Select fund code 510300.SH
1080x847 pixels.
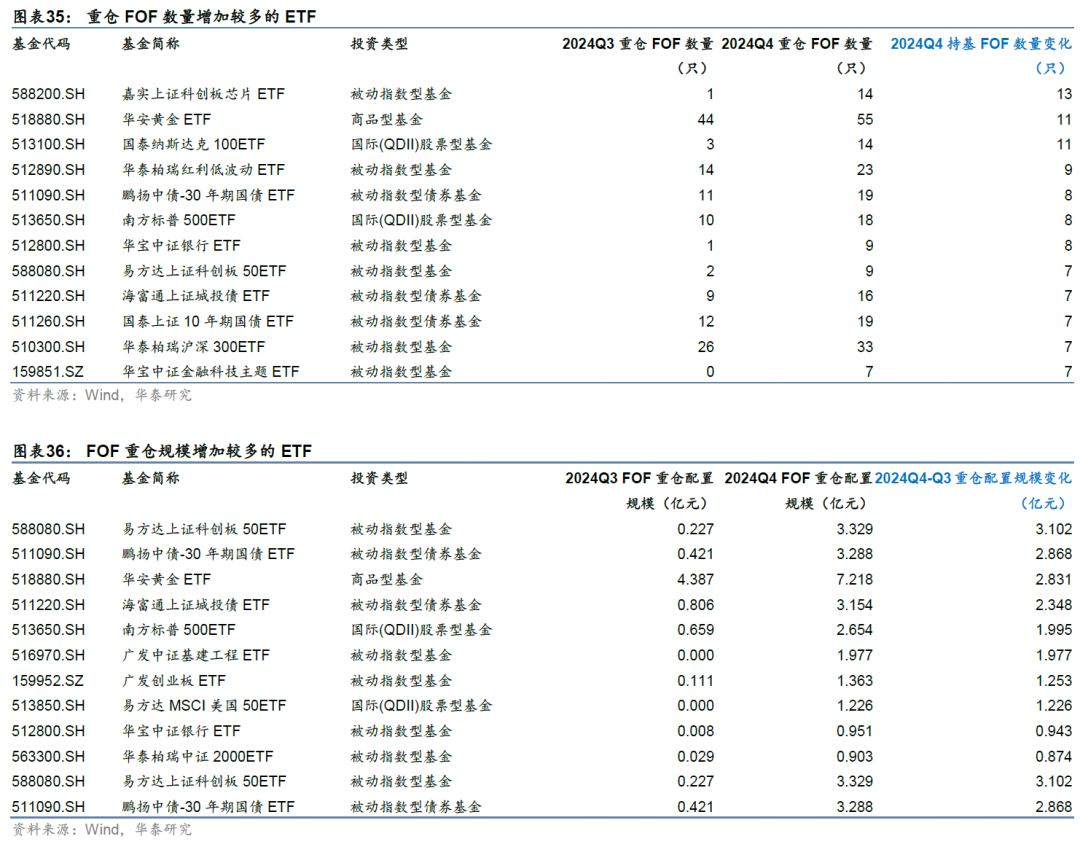coord(48,347)
